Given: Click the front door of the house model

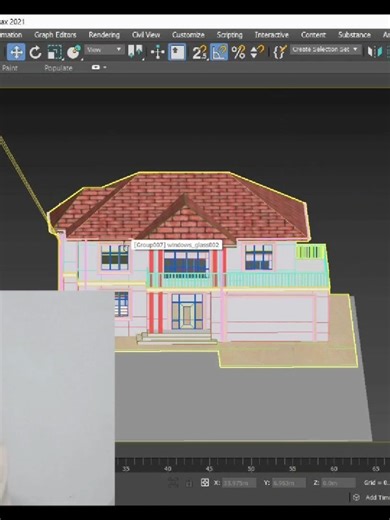Looking at the screenshot, I should click(x=187, y=315).
